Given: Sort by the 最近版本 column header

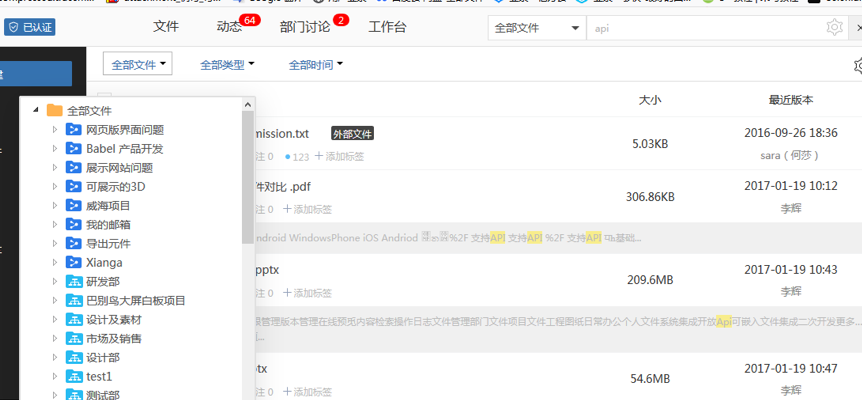Looking at the screenshot, I should (791, 100).
